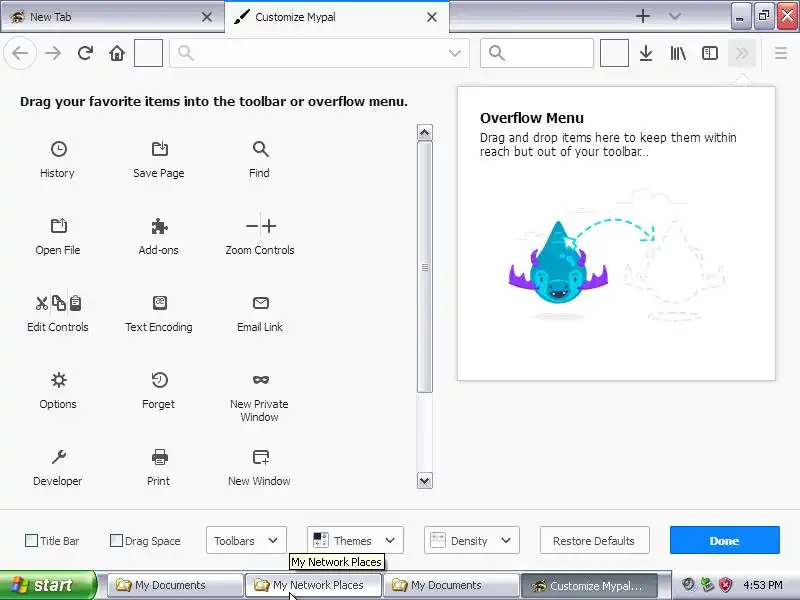Toggle the Sidebars toolbar icon
This screenshot has height=600, width=800.
[710, 53]
